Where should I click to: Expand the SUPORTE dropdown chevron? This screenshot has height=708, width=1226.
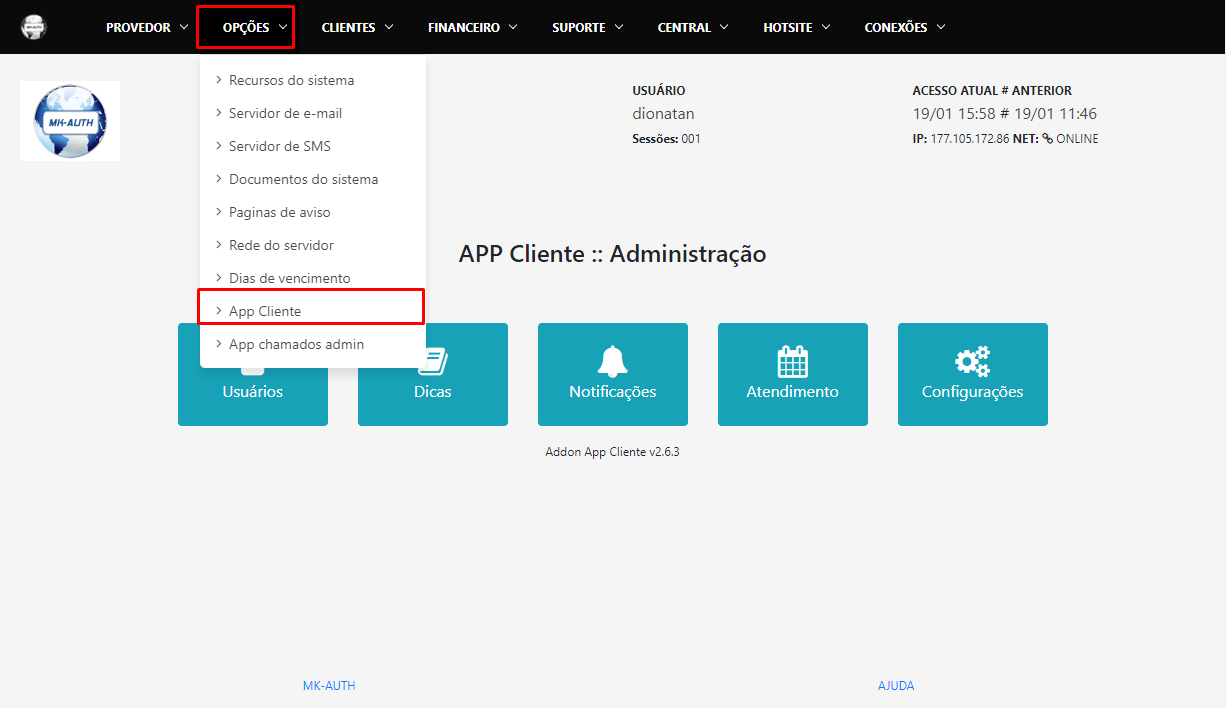point(621,27)
